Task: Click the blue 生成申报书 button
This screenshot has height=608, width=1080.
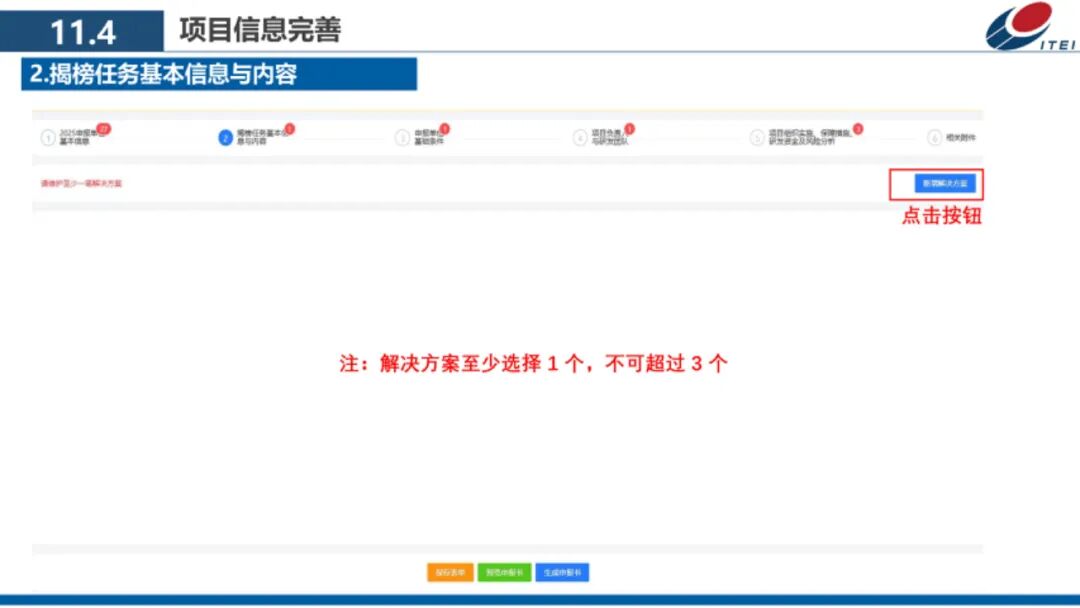Action: click(x=563, y=572)
